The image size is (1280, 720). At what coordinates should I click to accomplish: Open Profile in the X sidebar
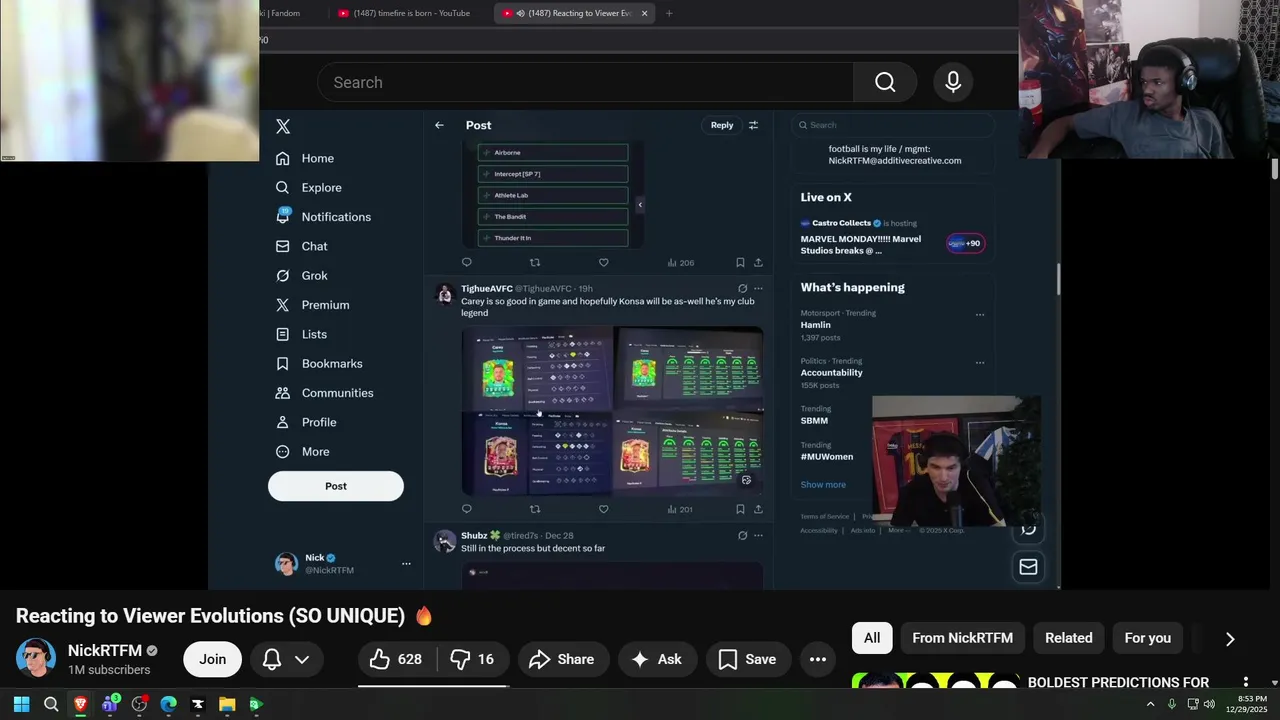tap(306, 422)
